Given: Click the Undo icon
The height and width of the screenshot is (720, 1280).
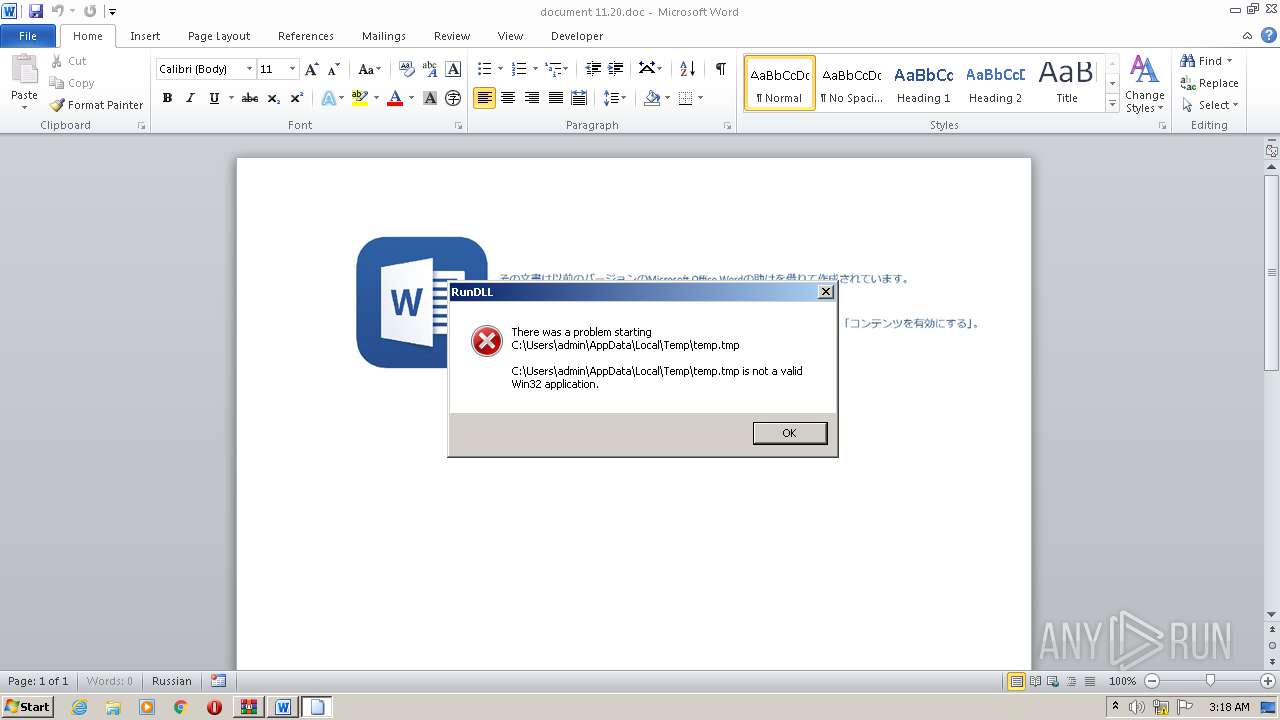Looking at the screenshot, I should pos(57,11).
